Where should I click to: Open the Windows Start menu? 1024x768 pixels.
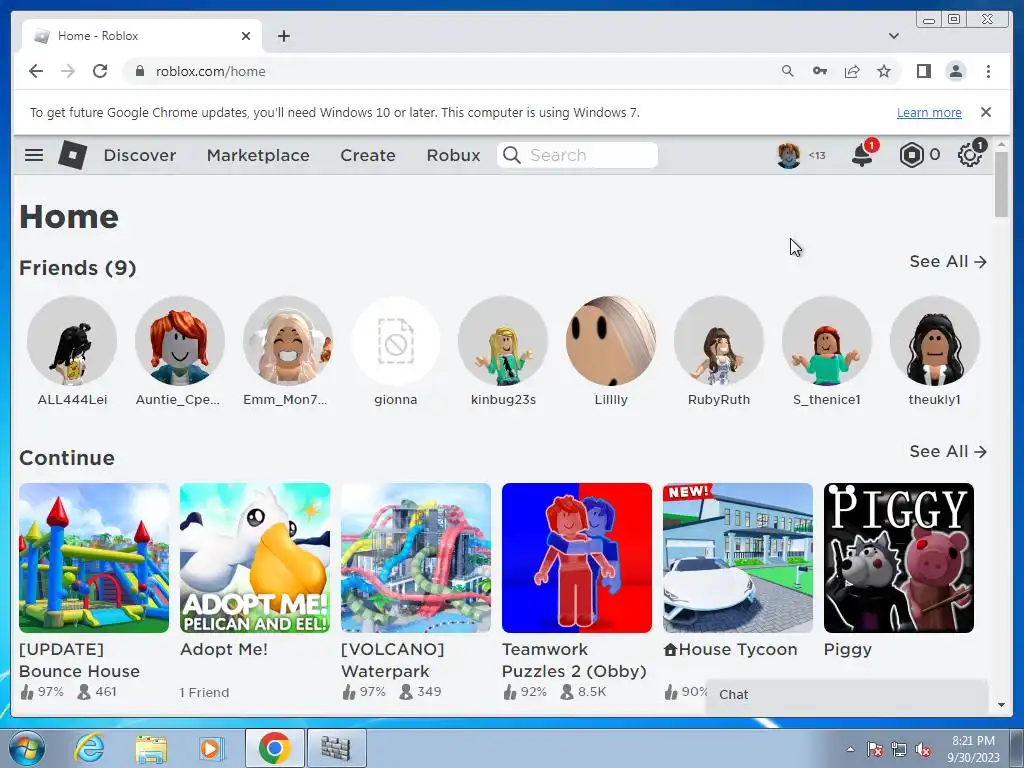27,748
